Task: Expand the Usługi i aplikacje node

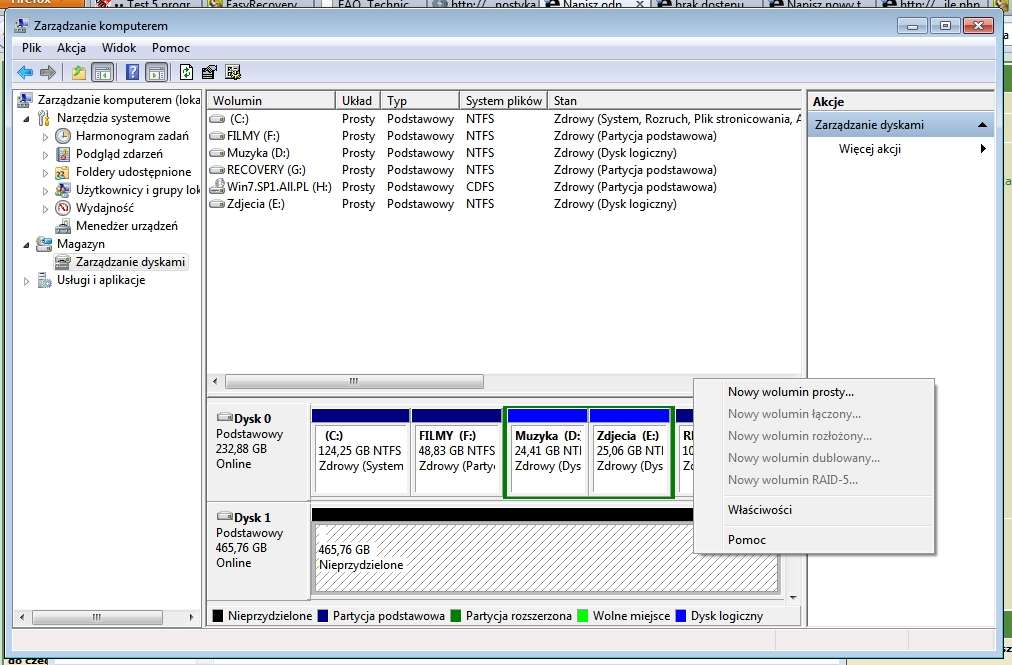Action: click(x=26, y=281)
